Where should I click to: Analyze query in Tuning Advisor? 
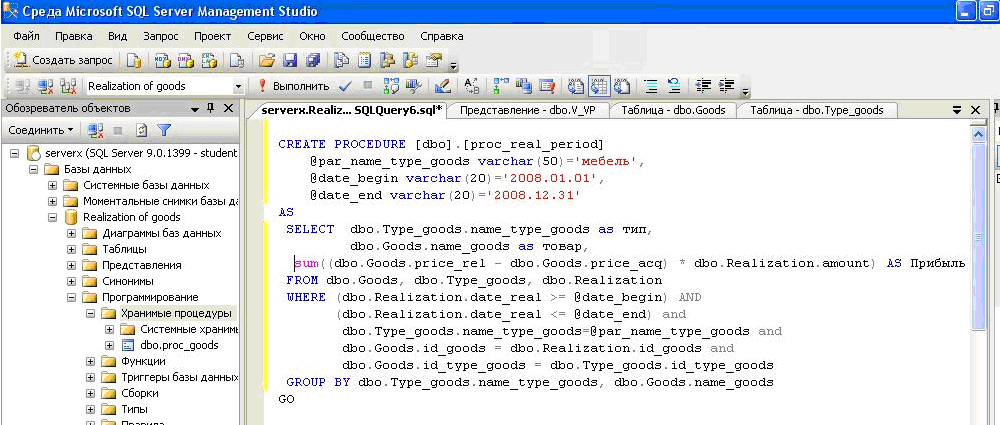[x=415, y=86]
